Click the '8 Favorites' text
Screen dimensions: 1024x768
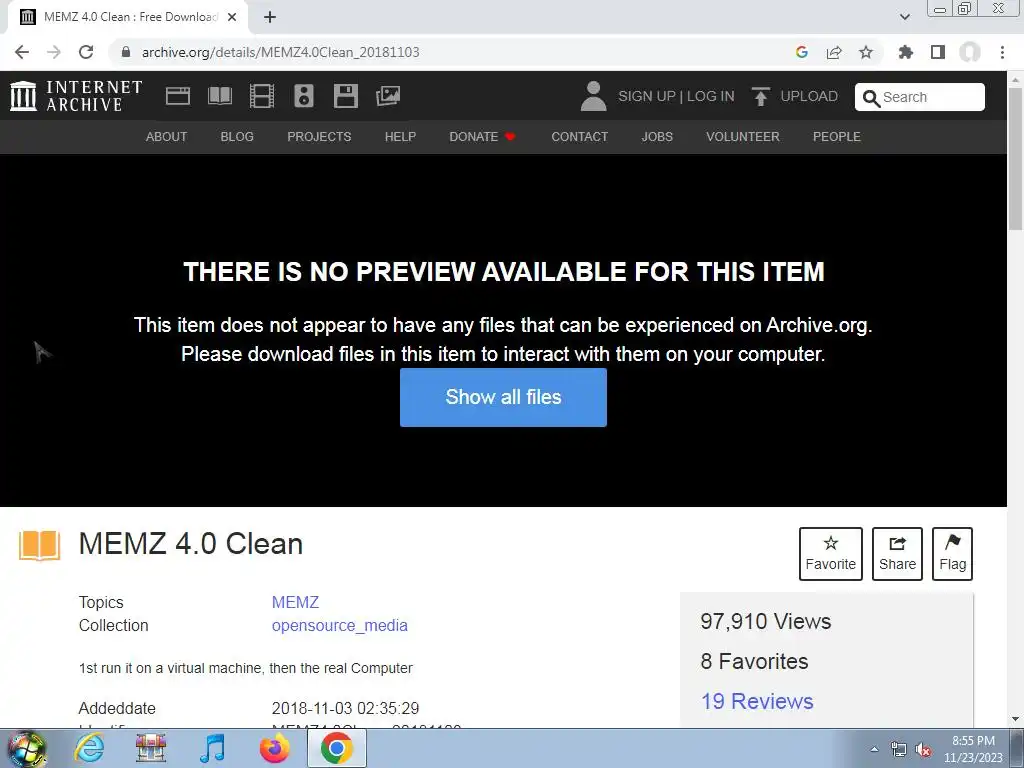[754, 661]
